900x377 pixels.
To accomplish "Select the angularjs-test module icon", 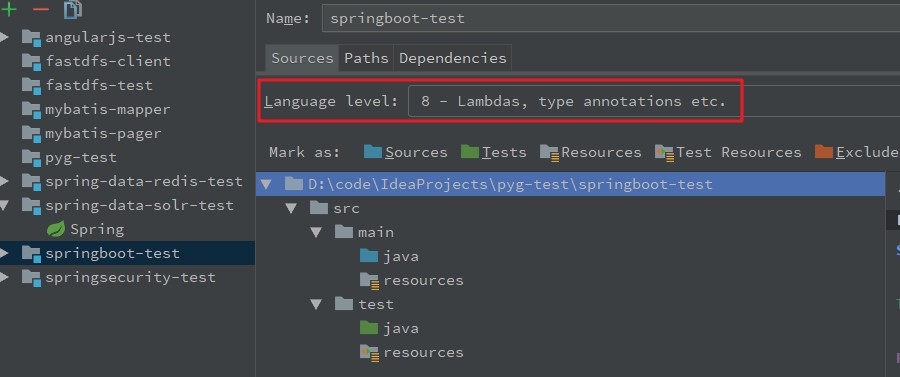I will coord(31,38).
